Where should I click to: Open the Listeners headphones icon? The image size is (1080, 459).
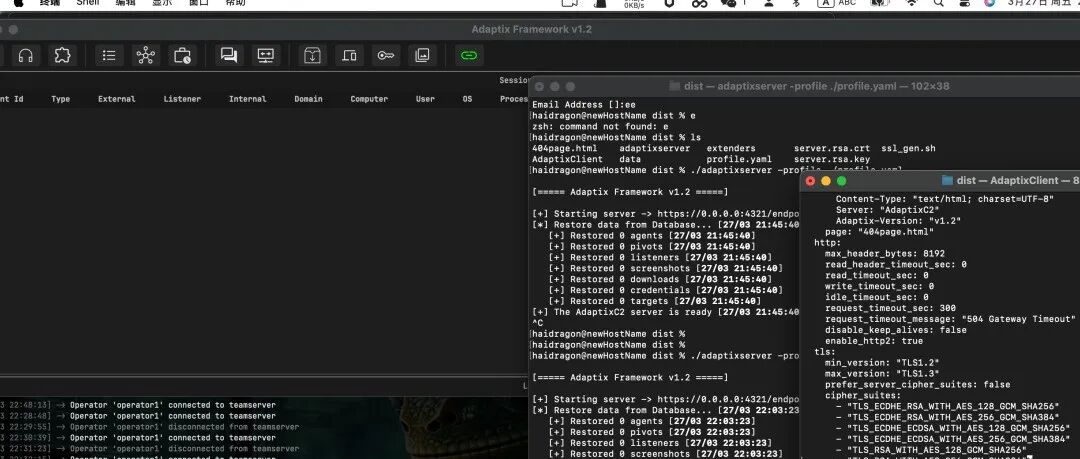[25, 56]
